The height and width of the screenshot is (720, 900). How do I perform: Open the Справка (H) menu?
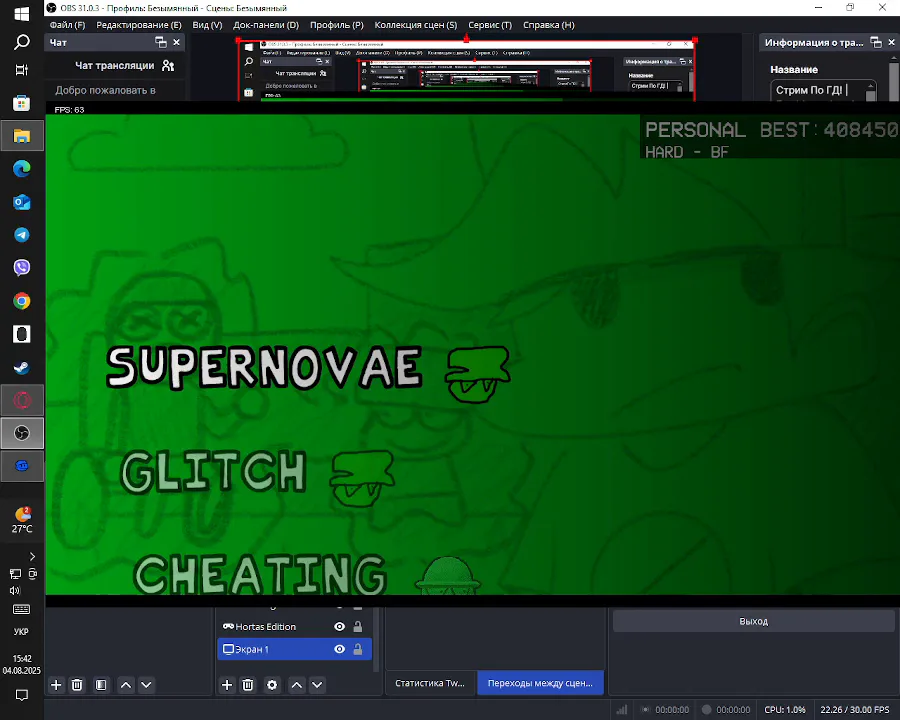(x=549, y=25)
